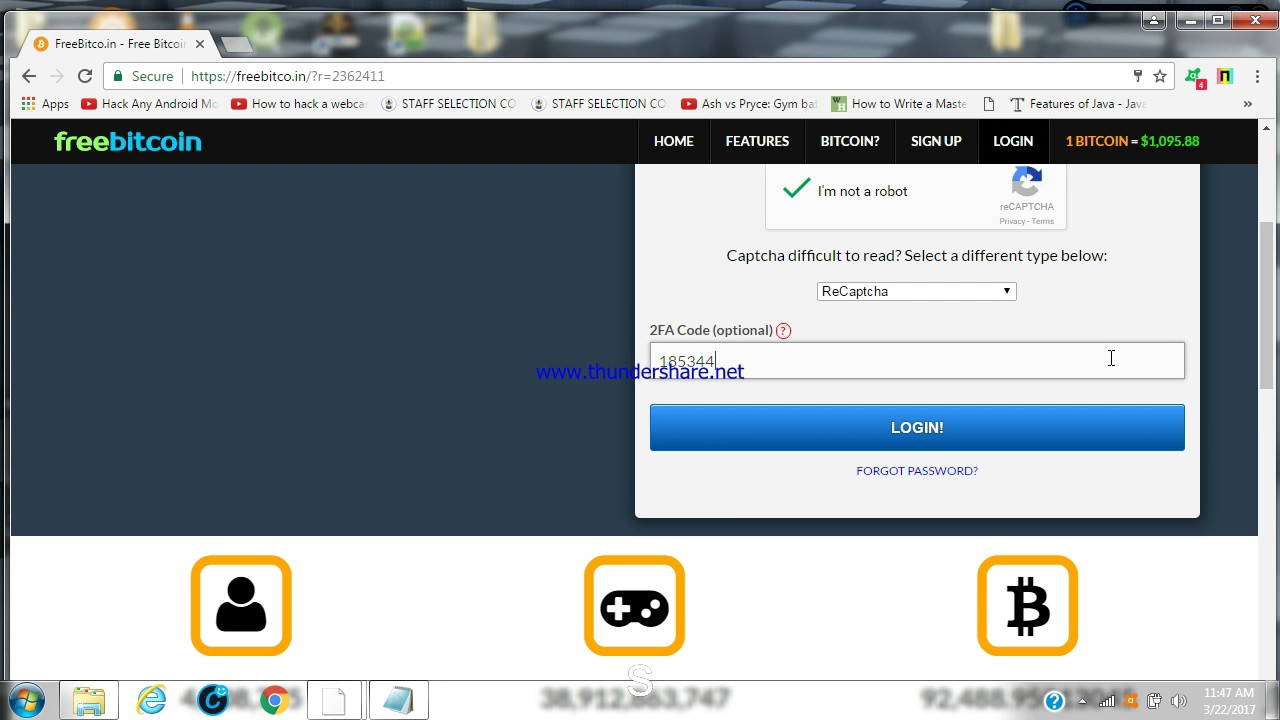Open Features of Java bookmark
Image resolution: width=1280 pixels, height=720 pixels.
1077,104
